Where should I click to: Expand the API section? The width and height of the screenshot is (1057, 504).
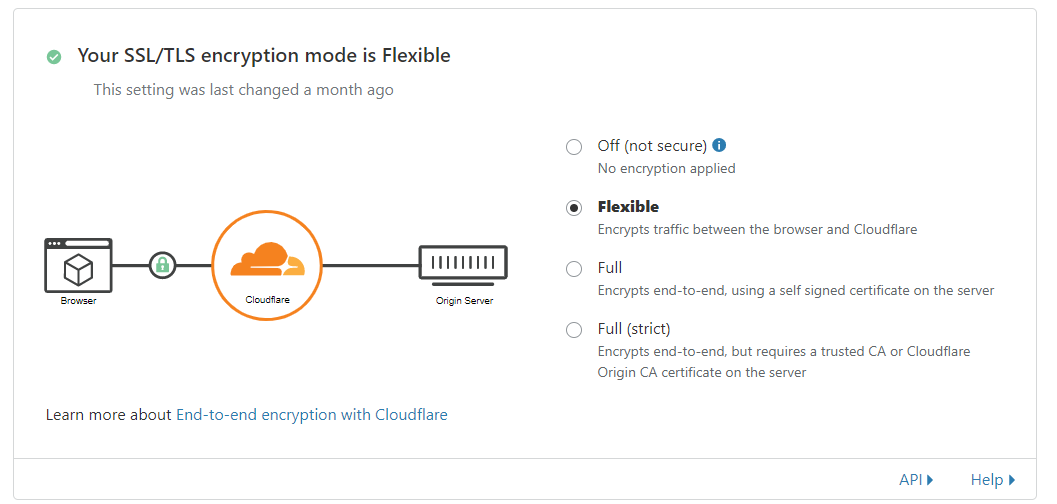(916, 480)
